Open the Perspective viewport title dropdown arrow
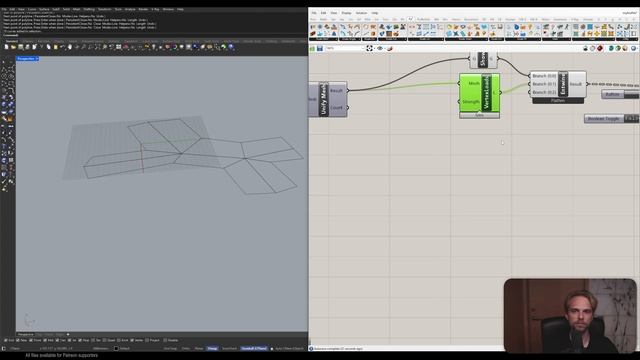This screenshot has height=360, width=640. [37, 59]
